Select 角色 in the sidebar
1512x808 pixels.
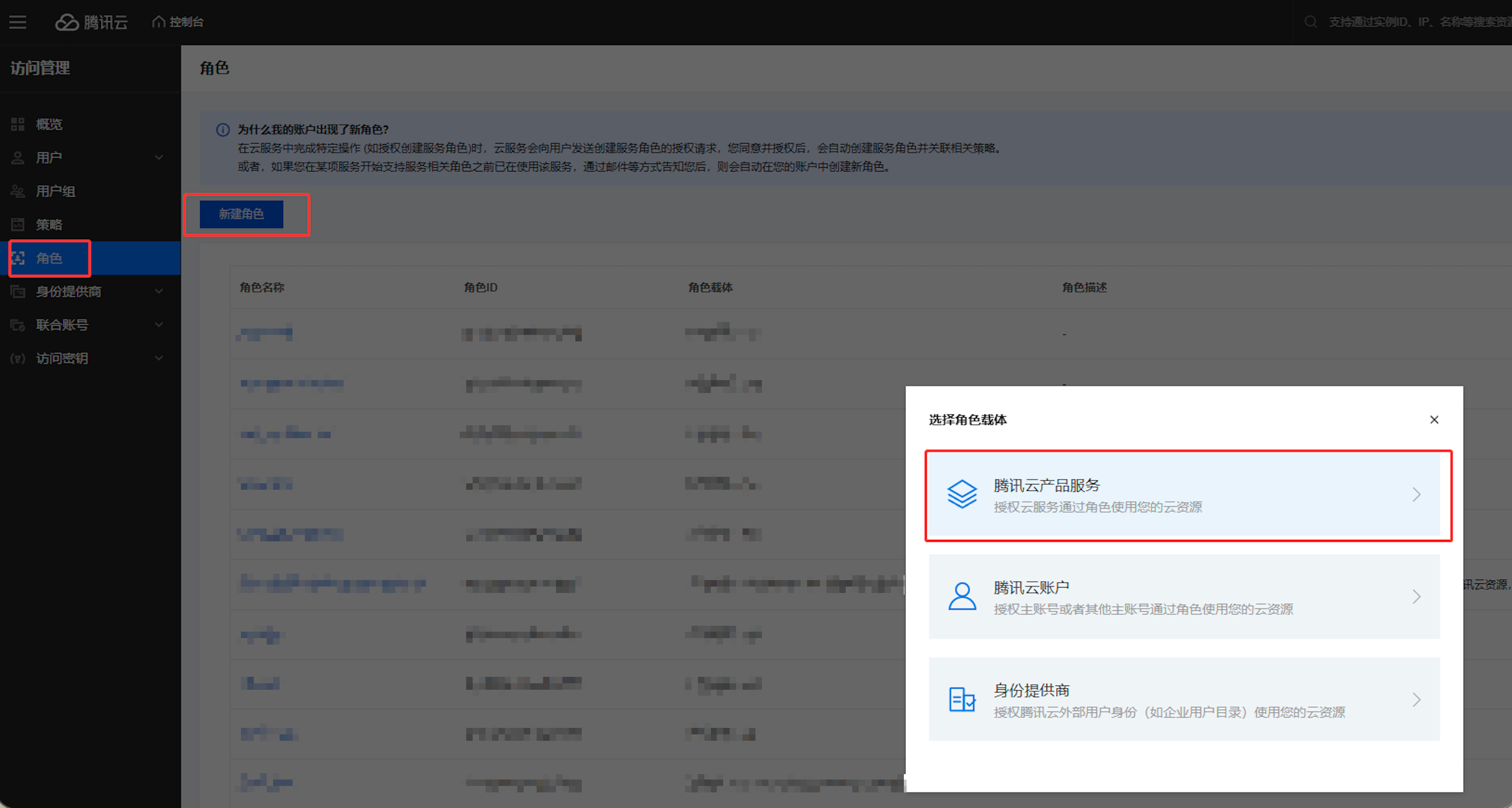tap(49, 258)
